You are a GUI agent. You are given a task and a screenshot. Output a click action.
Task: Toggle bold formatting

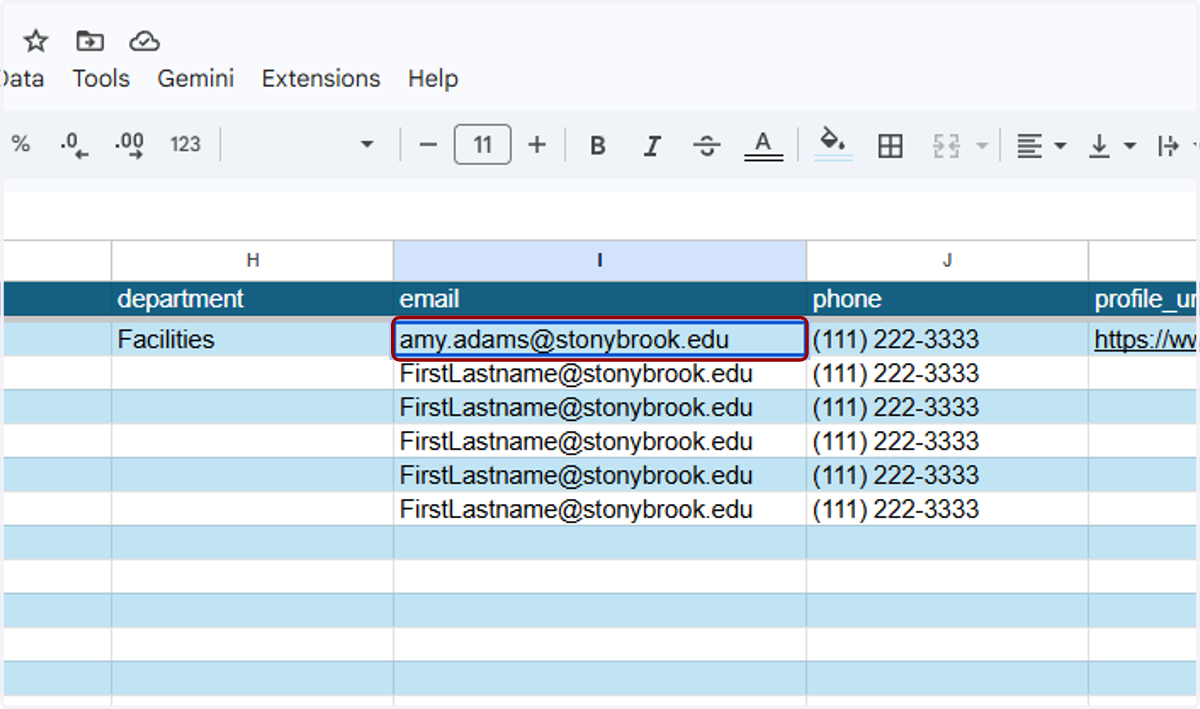598,146
